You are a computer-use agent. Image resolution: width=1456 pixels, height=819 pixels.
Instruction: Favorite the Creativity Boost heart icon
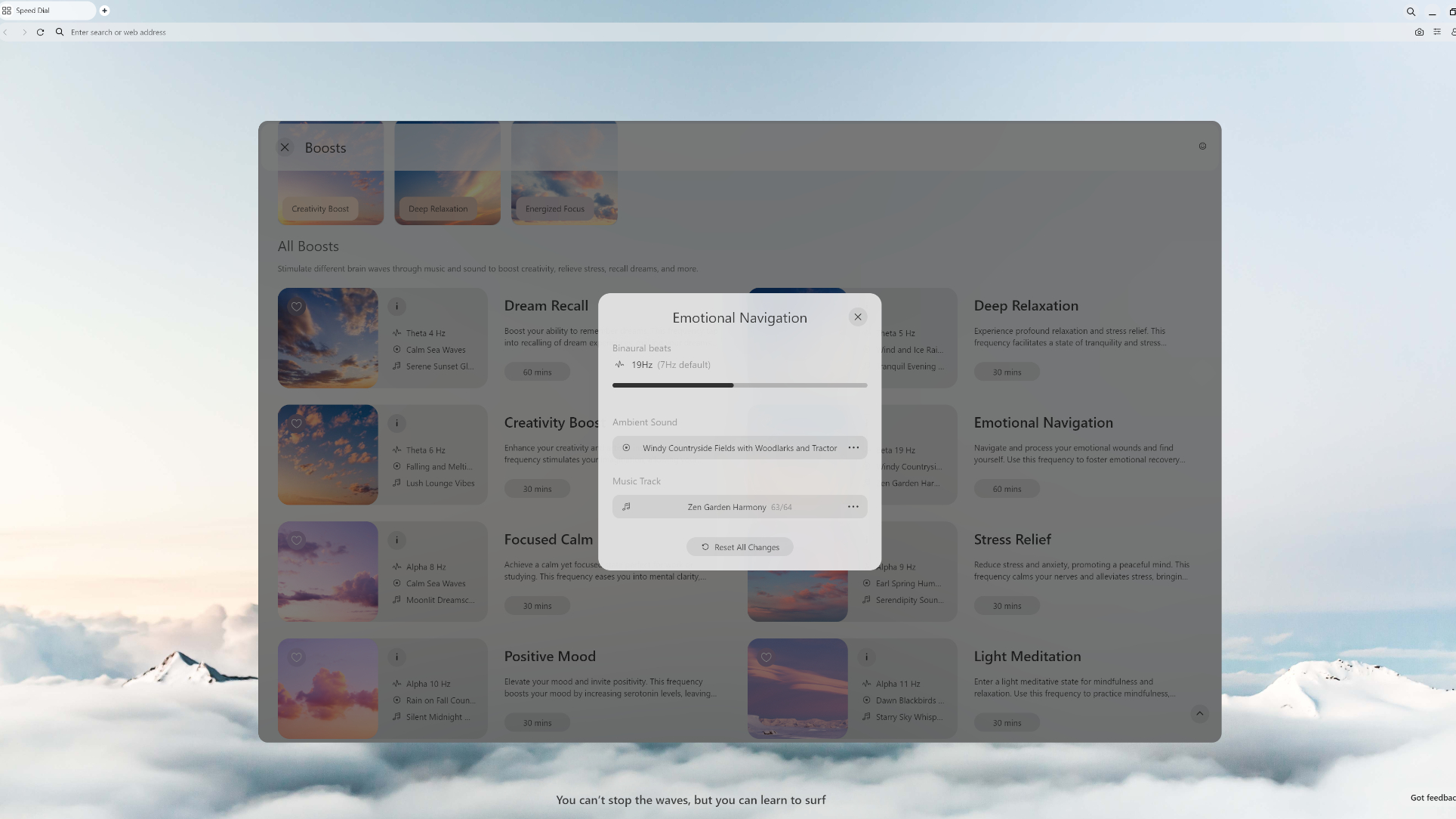297,424
